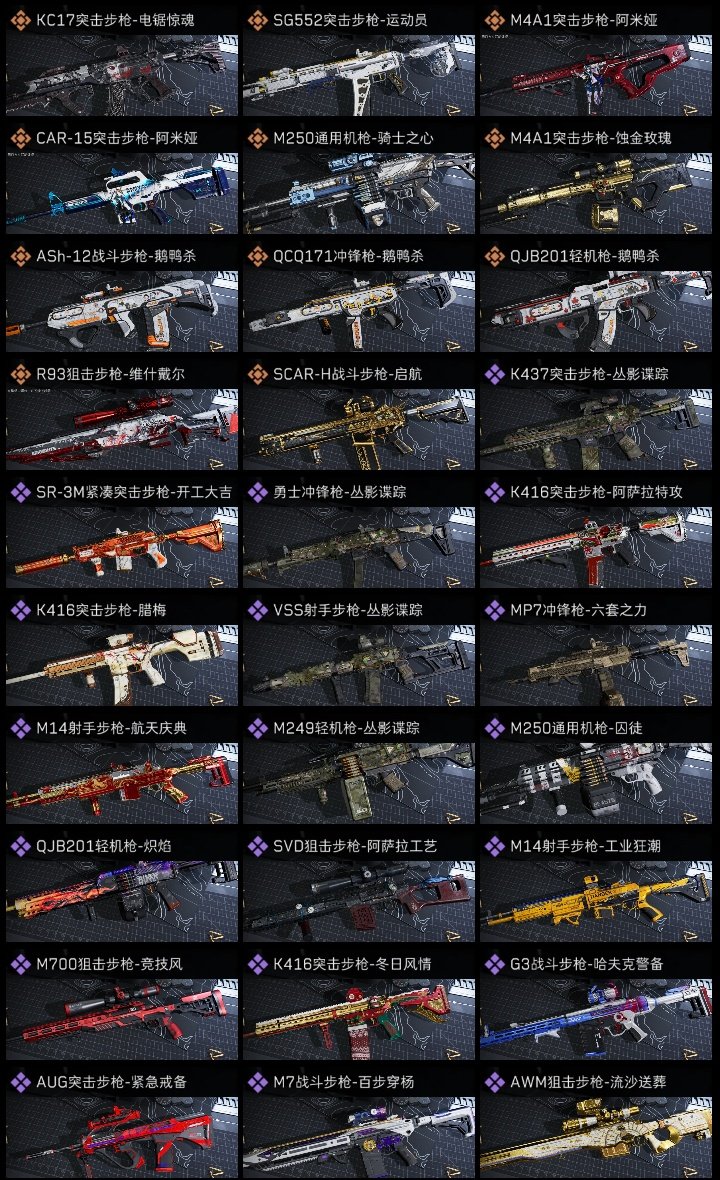Viewport: 720px width, 1180px height.
Task: Open the CAR-15突击步枪-阿米娅 skin preview
Action: pos(122,193)
